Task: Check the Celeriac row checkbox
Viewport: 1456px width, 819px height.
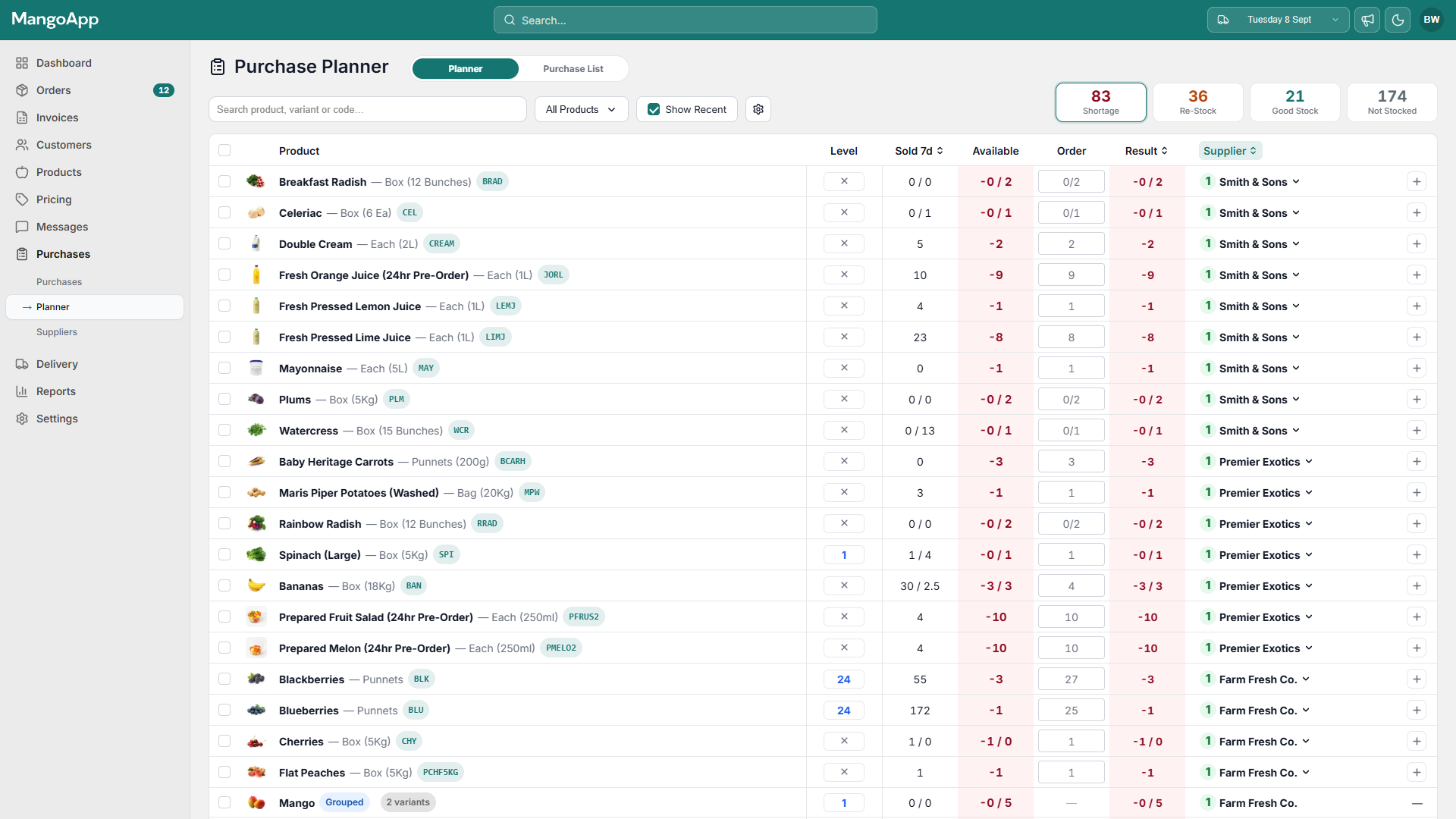Action: 224,212
